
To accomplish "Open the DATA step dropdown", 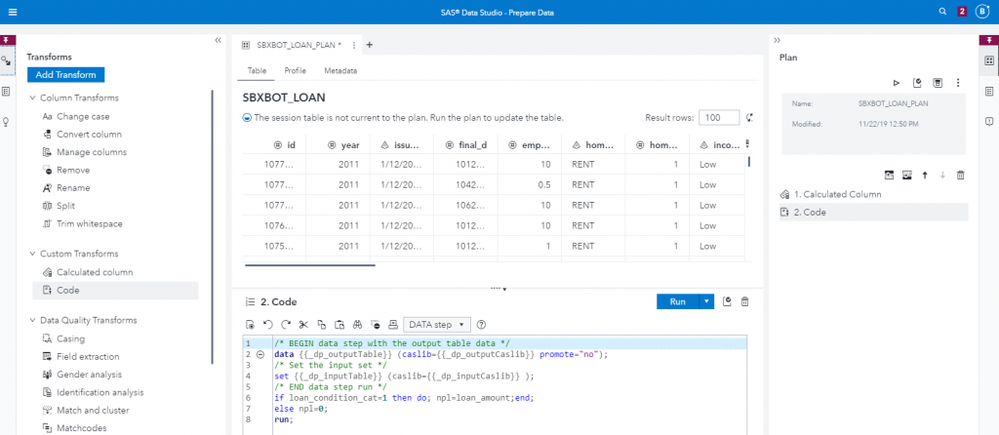I will 438,325.
